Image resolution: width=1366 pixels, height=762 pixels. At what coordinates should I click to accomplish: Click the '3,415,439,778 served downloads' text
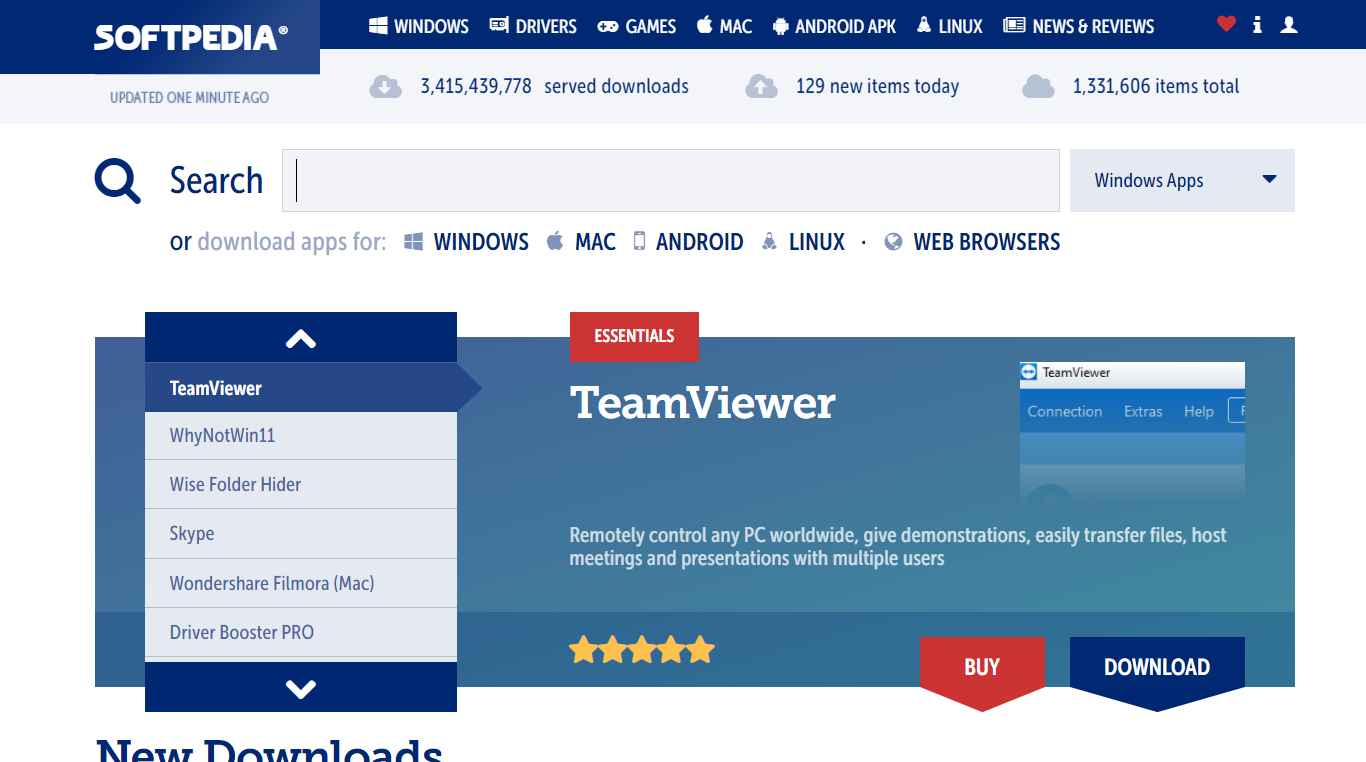[554, 86]
